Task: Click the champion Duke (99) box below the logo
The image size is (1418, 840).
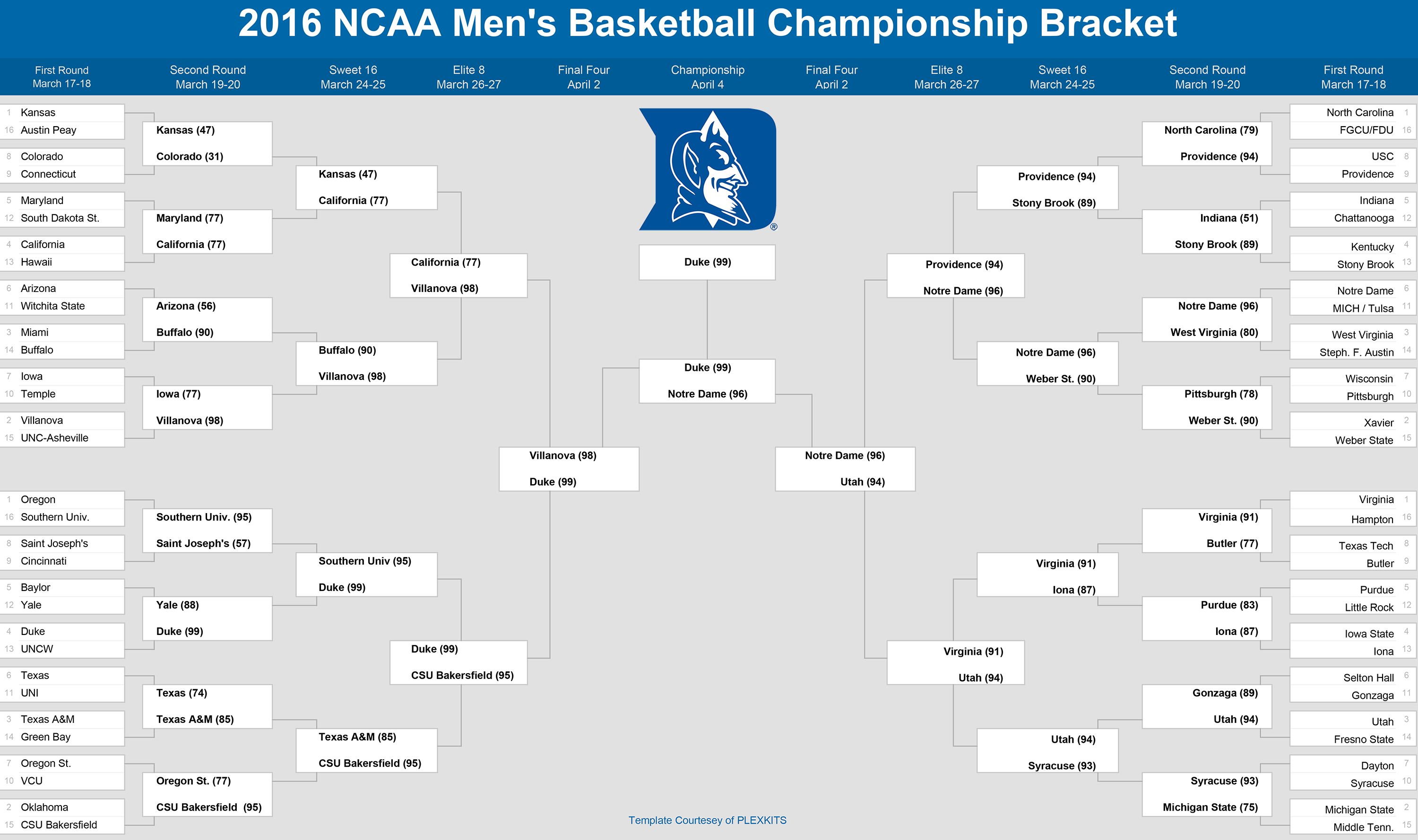Action: (707, 262)
